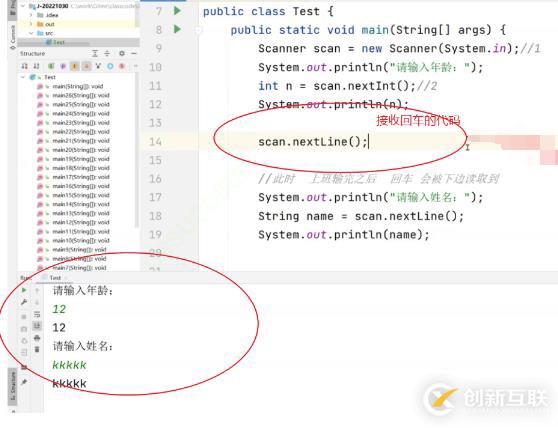The height and width of the screenshot is (428, 558).
Task: Expand the .idea folder in project tree
Action: [x=31, y=15]
